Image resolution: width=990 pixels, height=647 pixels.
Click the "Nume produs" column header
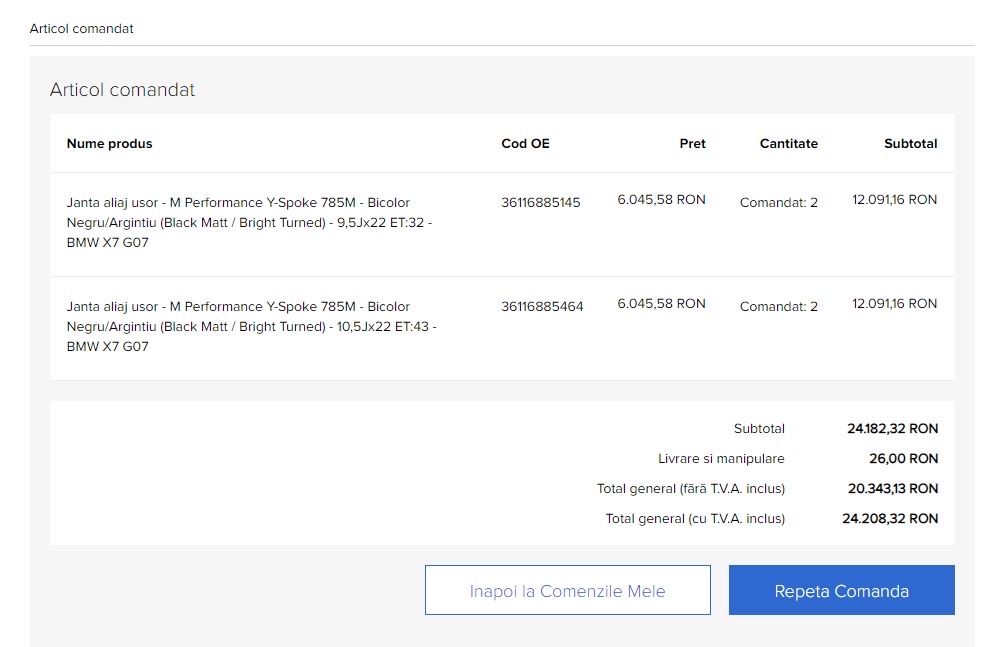coord(109,144)
